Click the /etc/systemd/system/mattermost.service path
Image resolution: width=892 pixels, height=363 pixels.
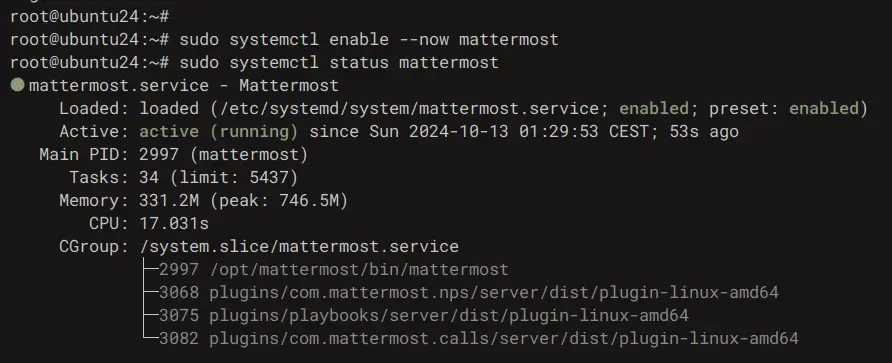pos(405,109)
